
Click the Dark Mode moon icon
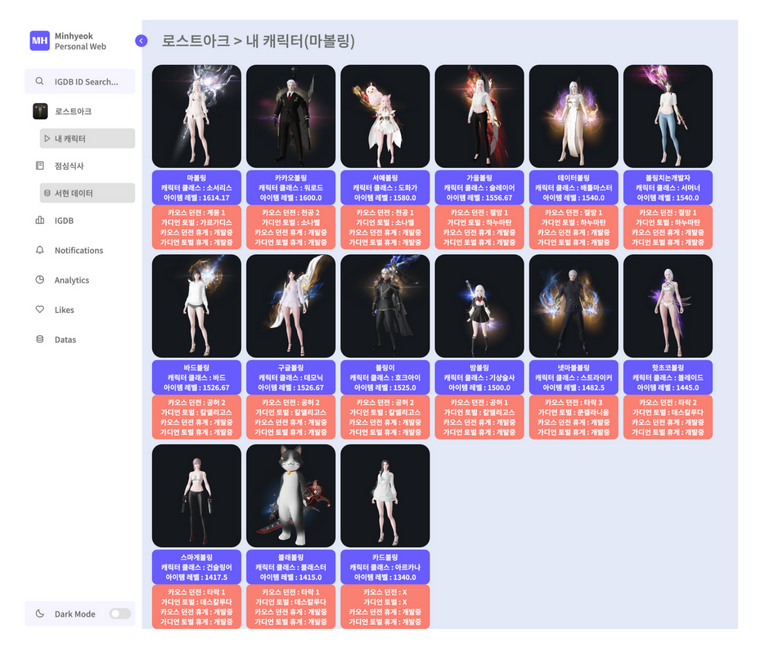40,614
